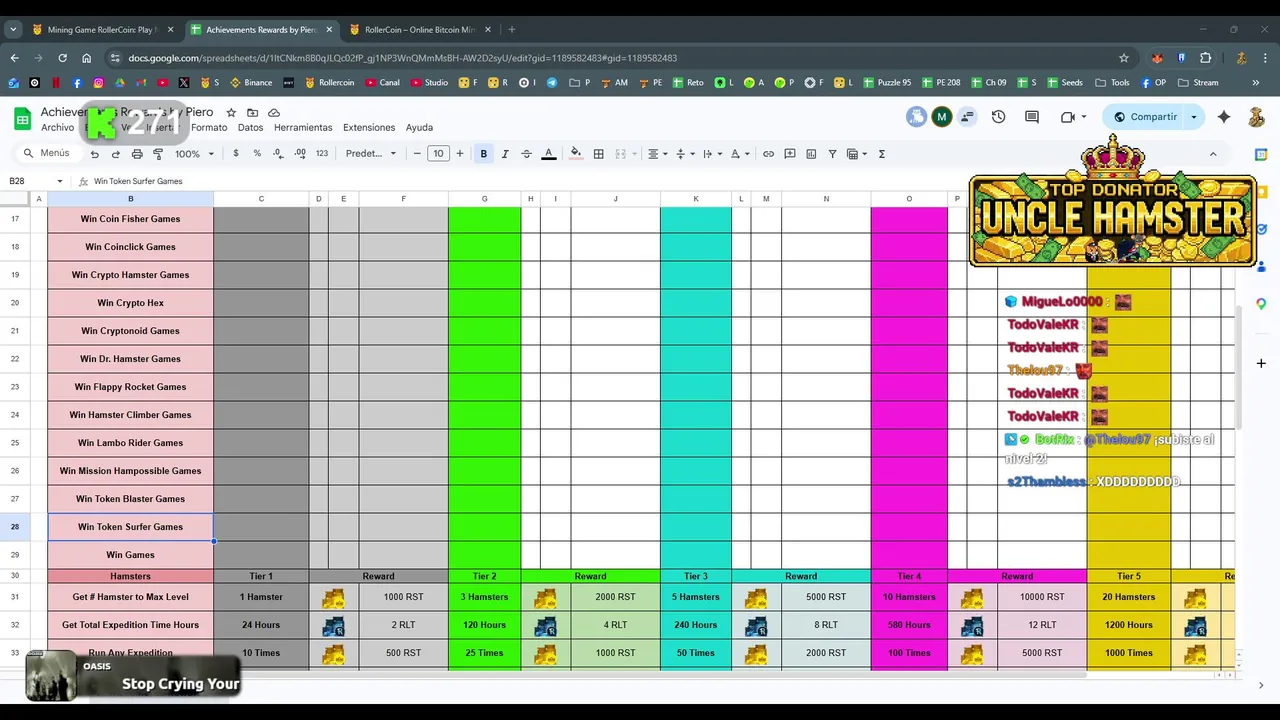
Task: Redo the last action in Sheets toolbar
Action: point(116,154)
